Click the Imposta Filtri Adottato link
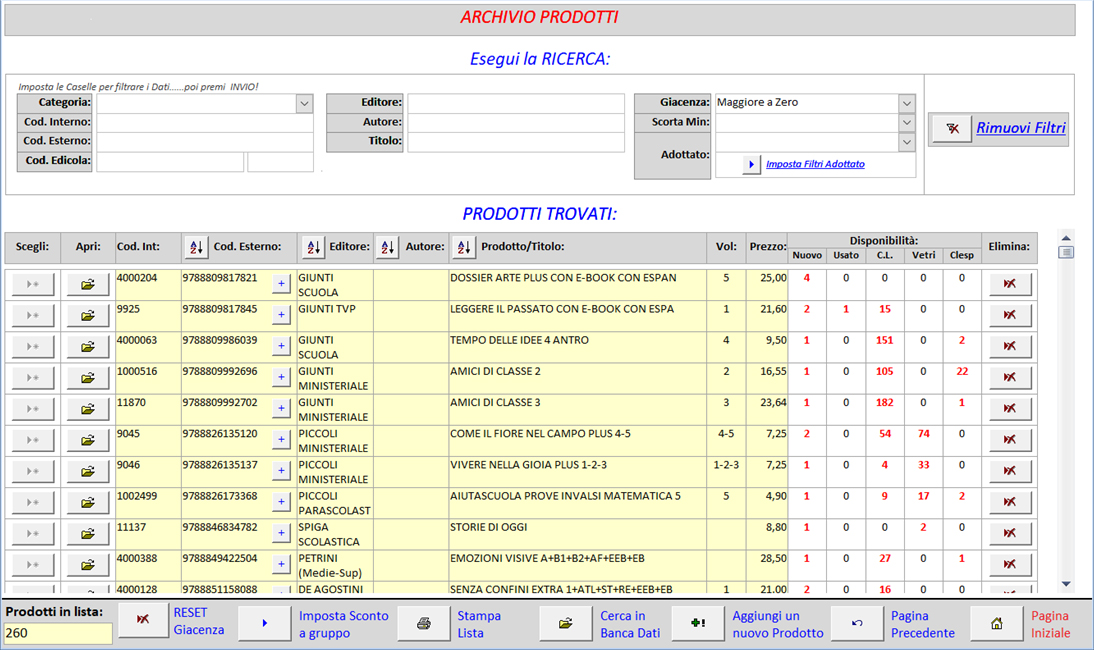The image size is (1094, 650). [815, 165]
